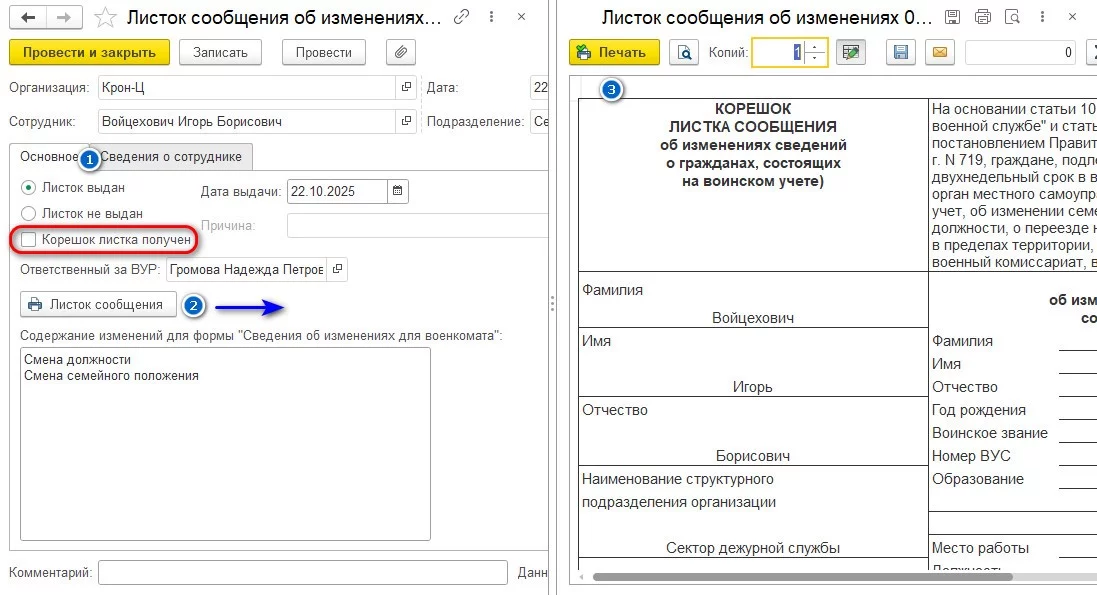
Task: Select the Листок не выдан radio button
Action: [x=29, y=214]
